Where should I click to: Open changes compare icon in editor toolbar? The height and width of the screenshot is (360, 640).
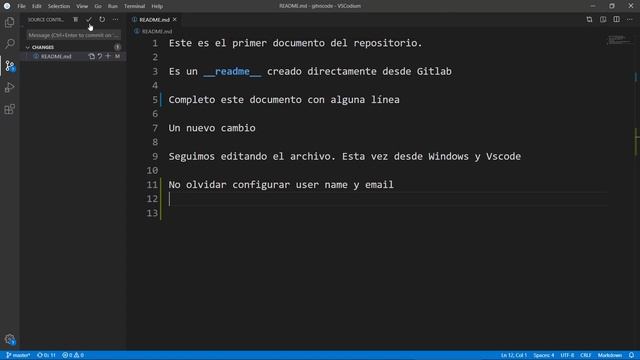pos(589,20)
